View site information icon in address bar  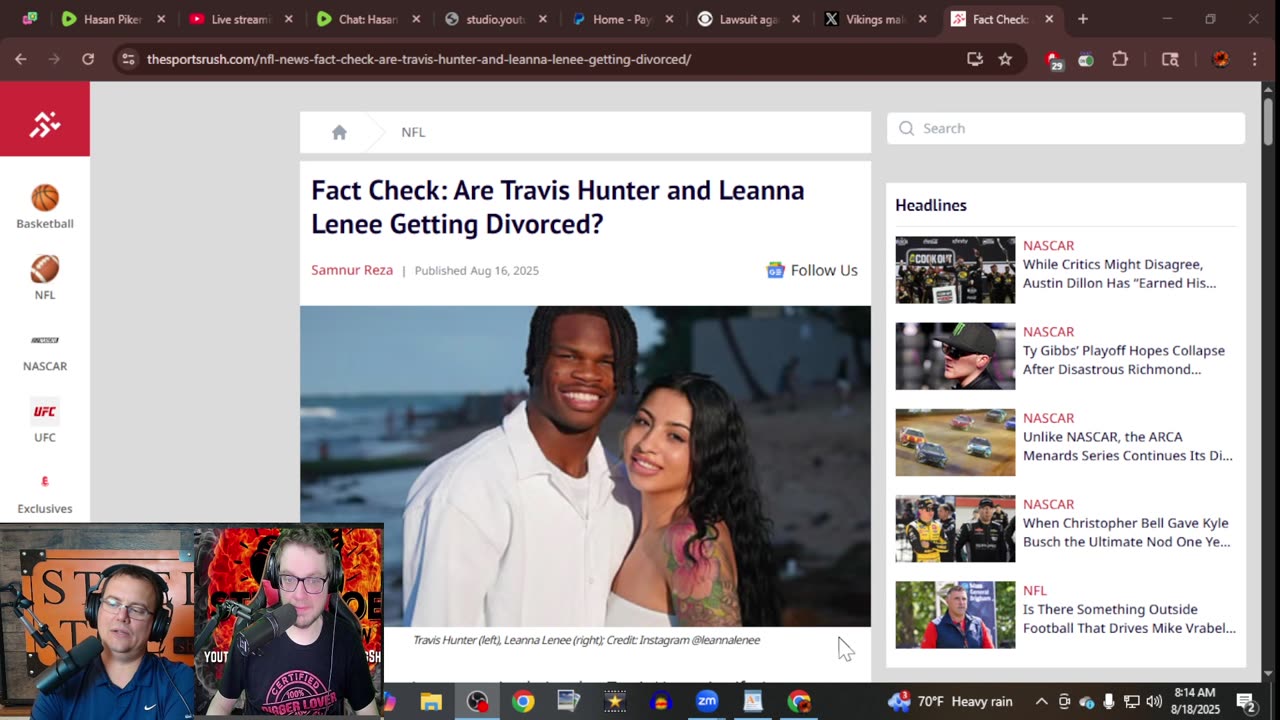pyautogui.click(x=127, y=59)
